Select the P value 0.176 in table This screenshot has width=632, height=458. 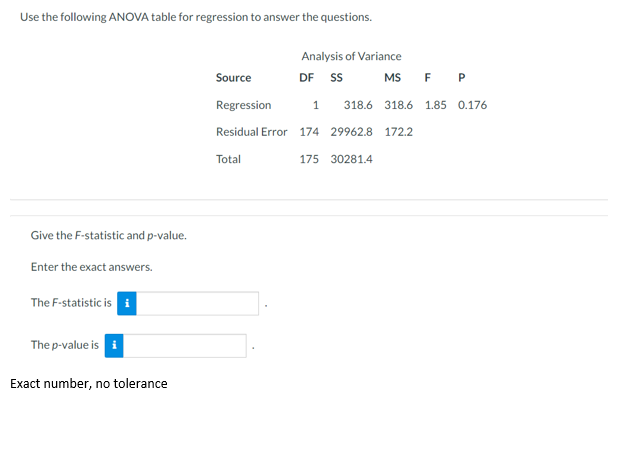point(472,105)
